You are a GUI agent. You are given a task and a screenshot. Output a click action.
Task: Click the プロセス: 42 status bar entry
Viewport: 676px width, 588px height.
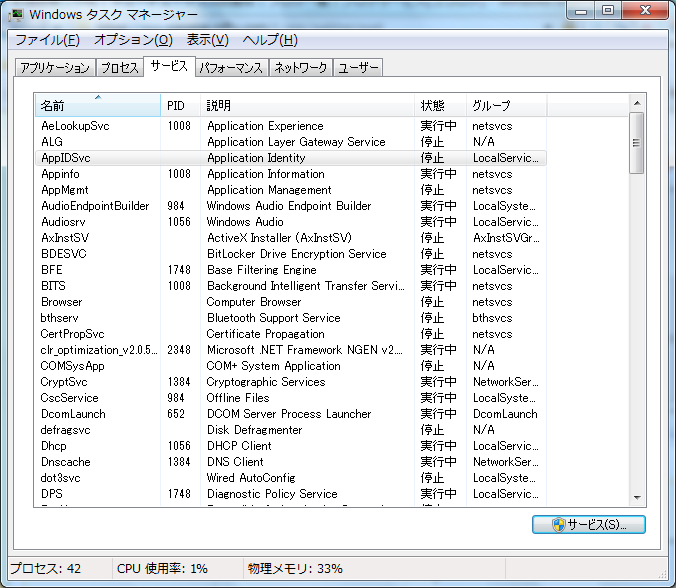pos(46,569)
